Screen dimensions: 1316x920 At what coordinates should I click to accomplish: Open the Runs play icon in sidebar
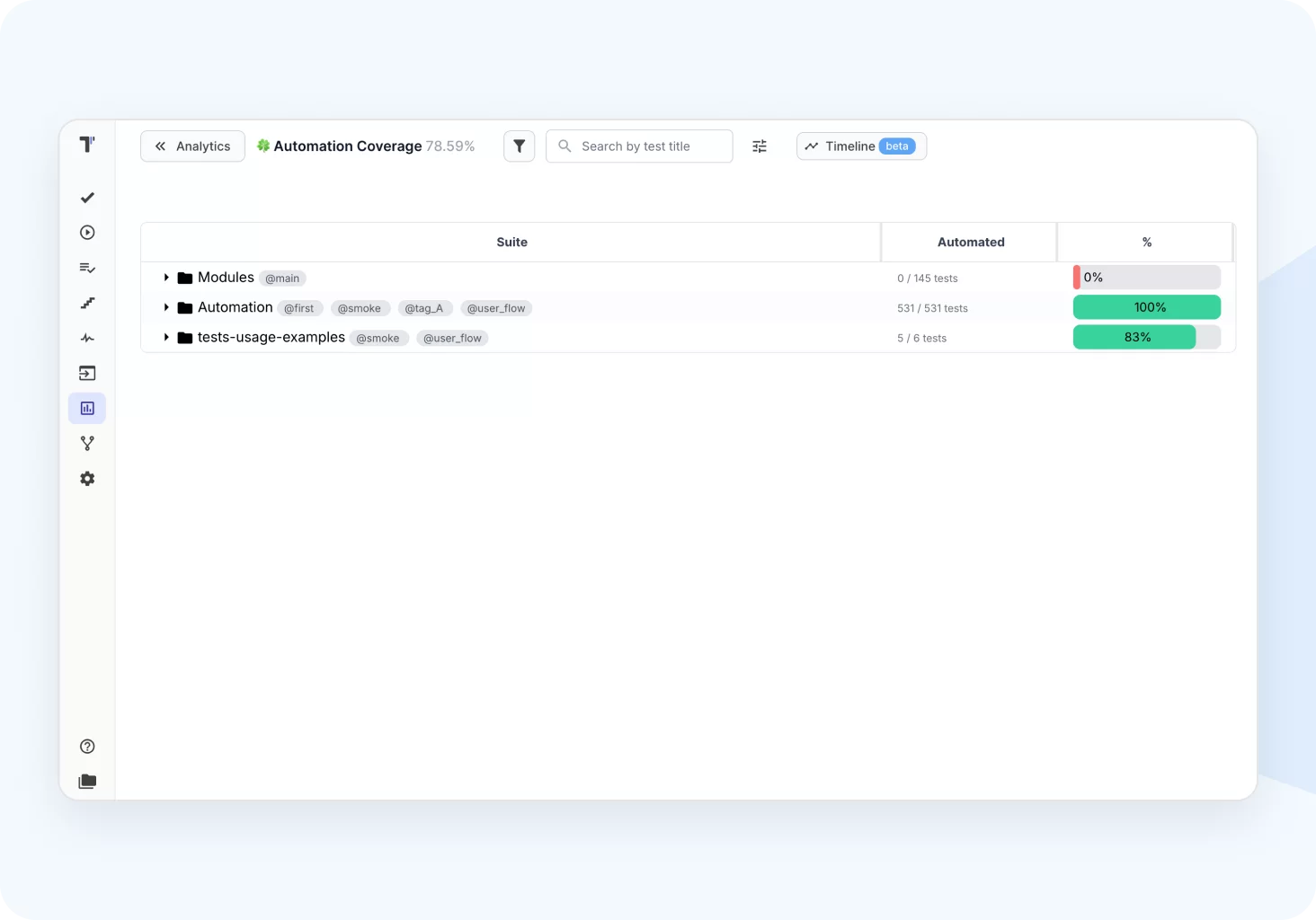pos(87,233)
